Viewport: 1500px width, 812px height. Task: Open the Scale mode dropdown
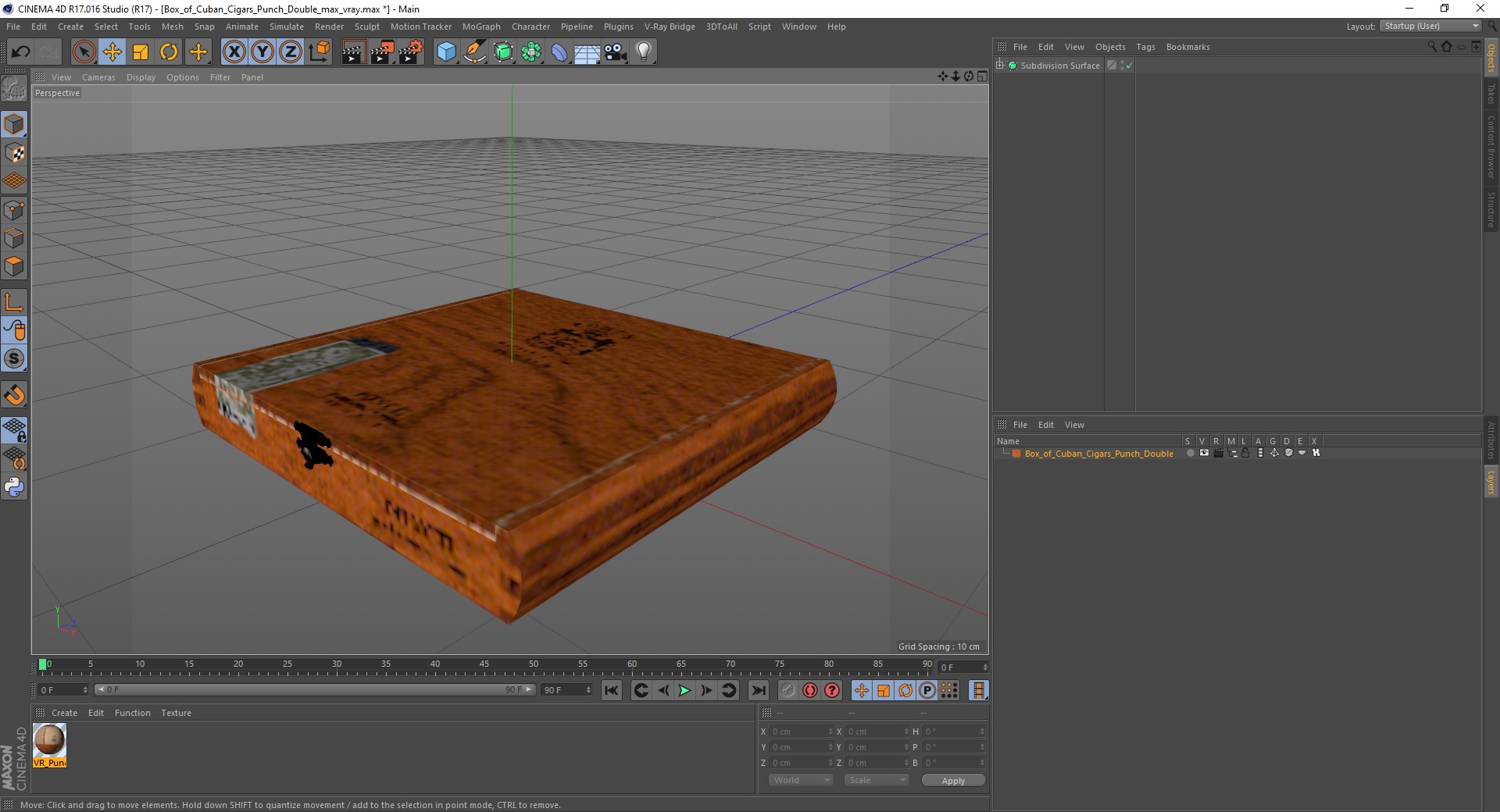click(x=877, y=780)
